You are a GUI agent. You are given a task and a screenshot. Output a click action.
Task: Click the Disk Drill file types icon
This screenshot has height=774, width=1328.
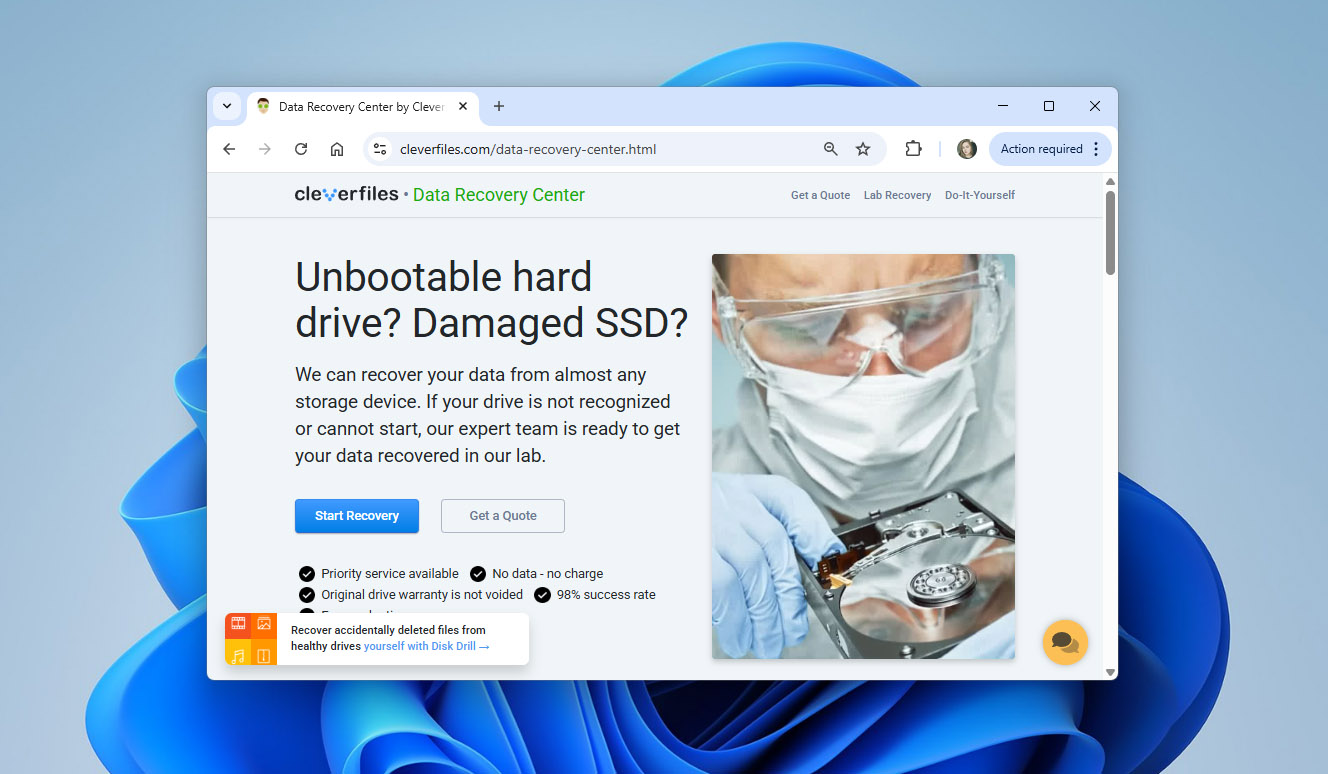(251, 639)
